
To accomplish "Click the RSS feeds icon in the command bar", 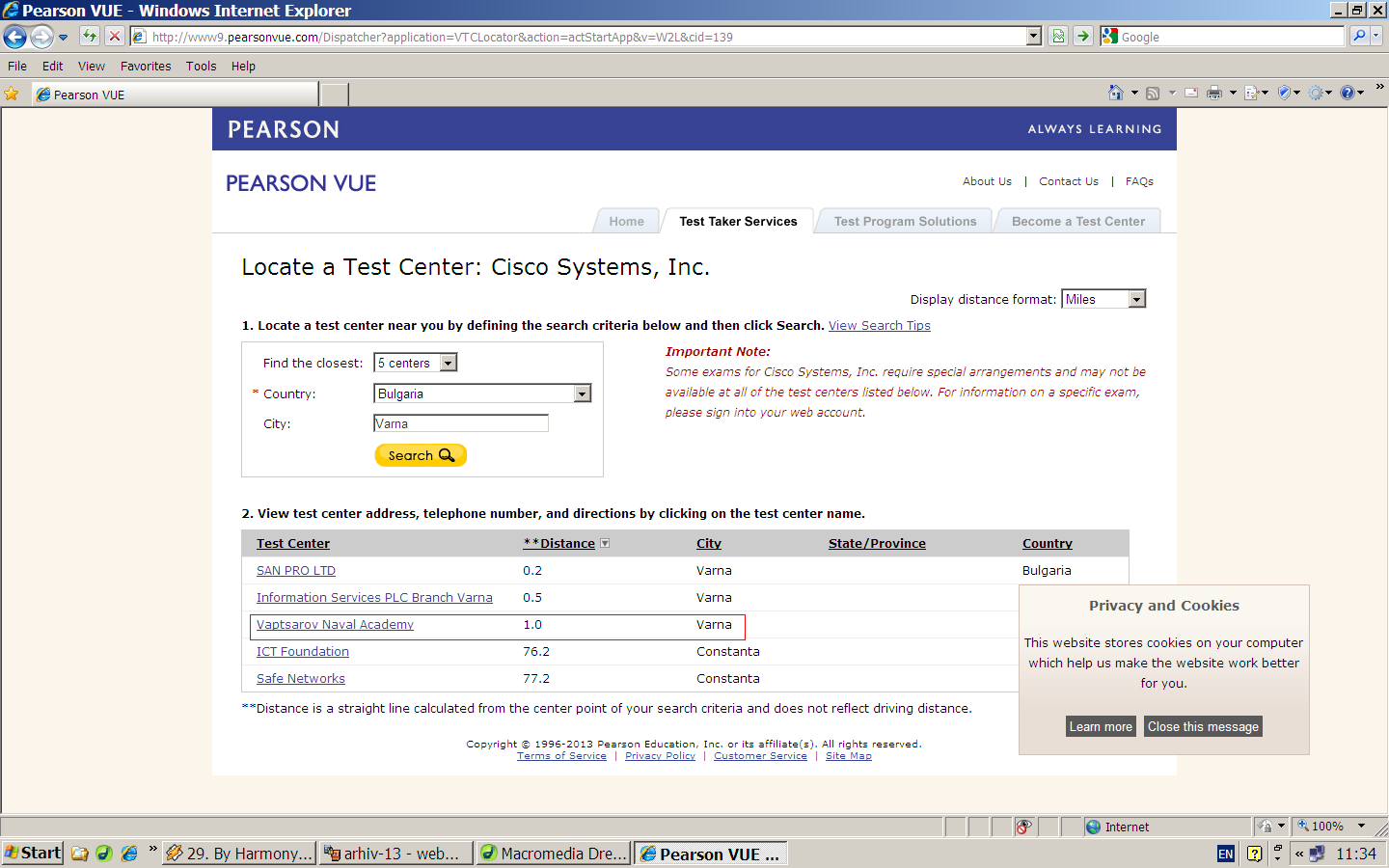I will 1153,93.
